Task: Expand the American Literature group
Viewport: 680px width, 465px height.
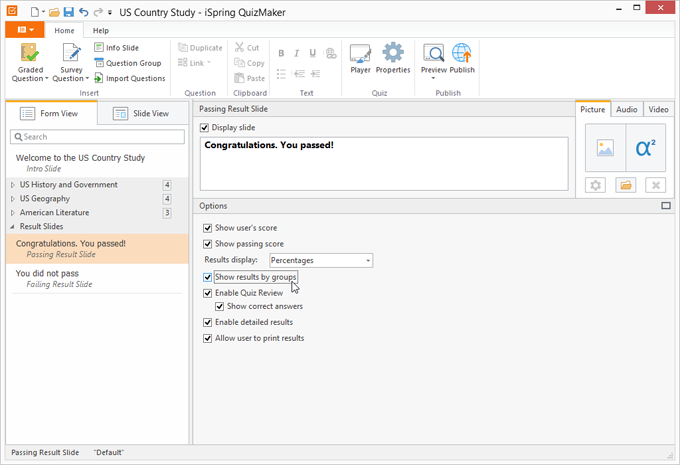Action: coord(13,213)
